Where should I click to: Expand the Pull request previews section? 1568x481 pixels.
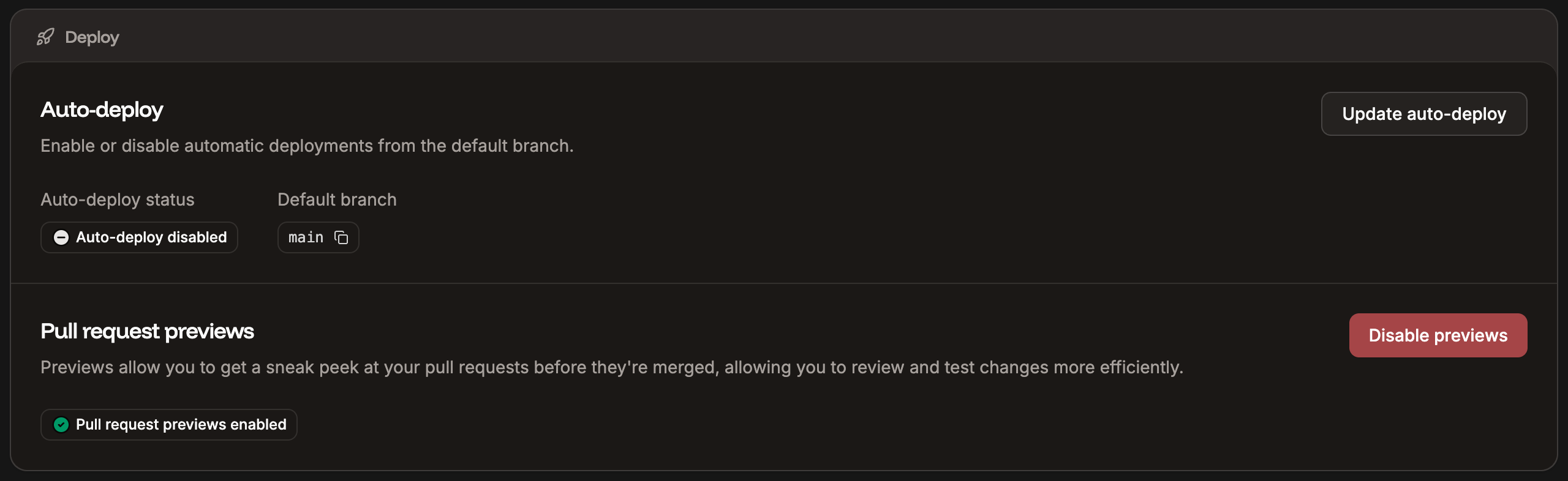(147, 330)
